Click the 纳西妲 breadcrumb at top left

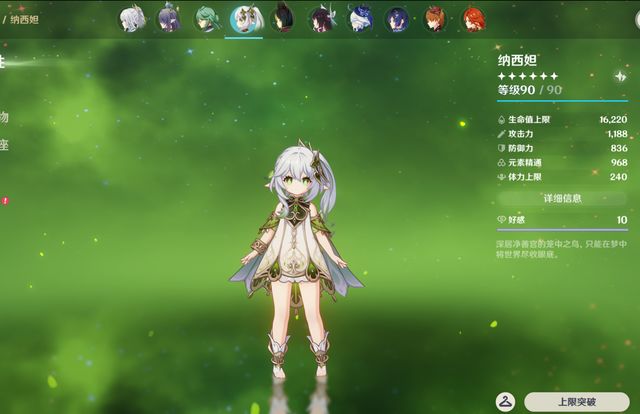tap(24, 20)
